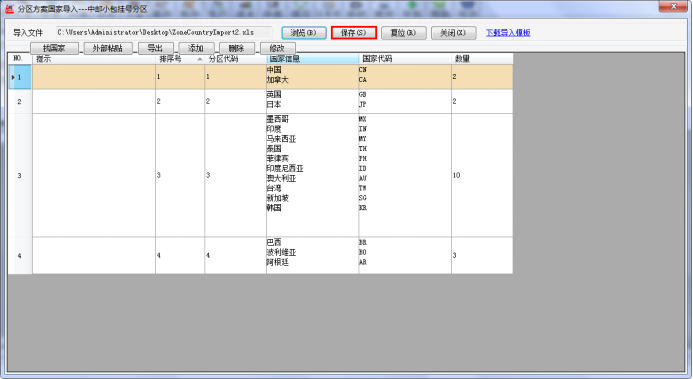This screenshot has width=693, height=379.
Task: Click the import file path field
Action: coord(164,32)
